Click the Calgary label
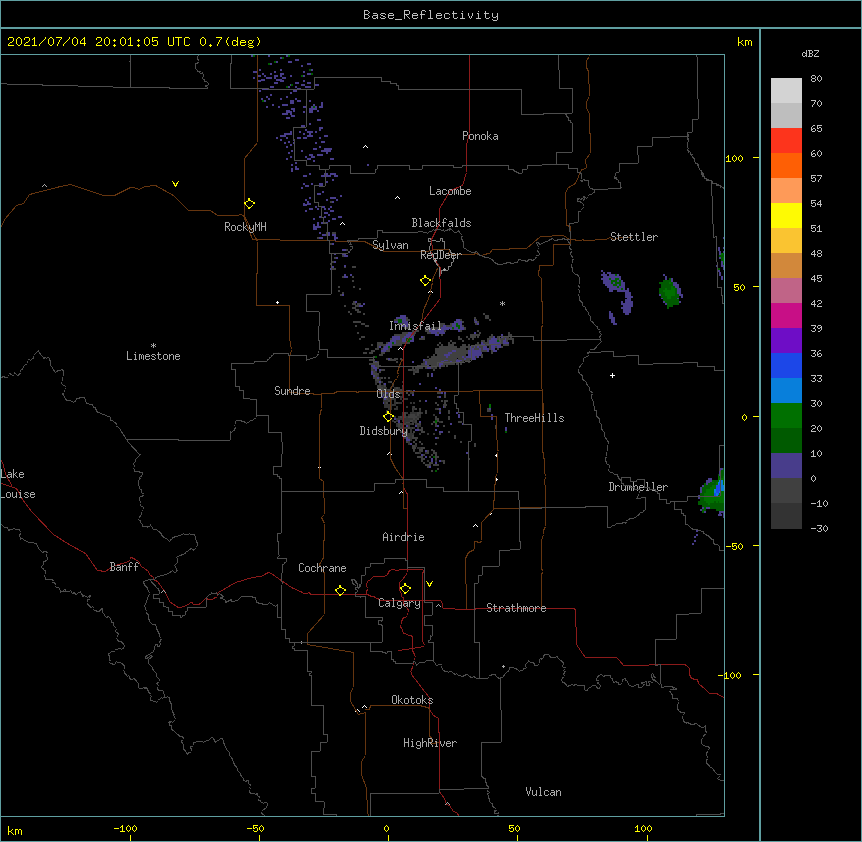862x842 pixels. click(399, 603)
